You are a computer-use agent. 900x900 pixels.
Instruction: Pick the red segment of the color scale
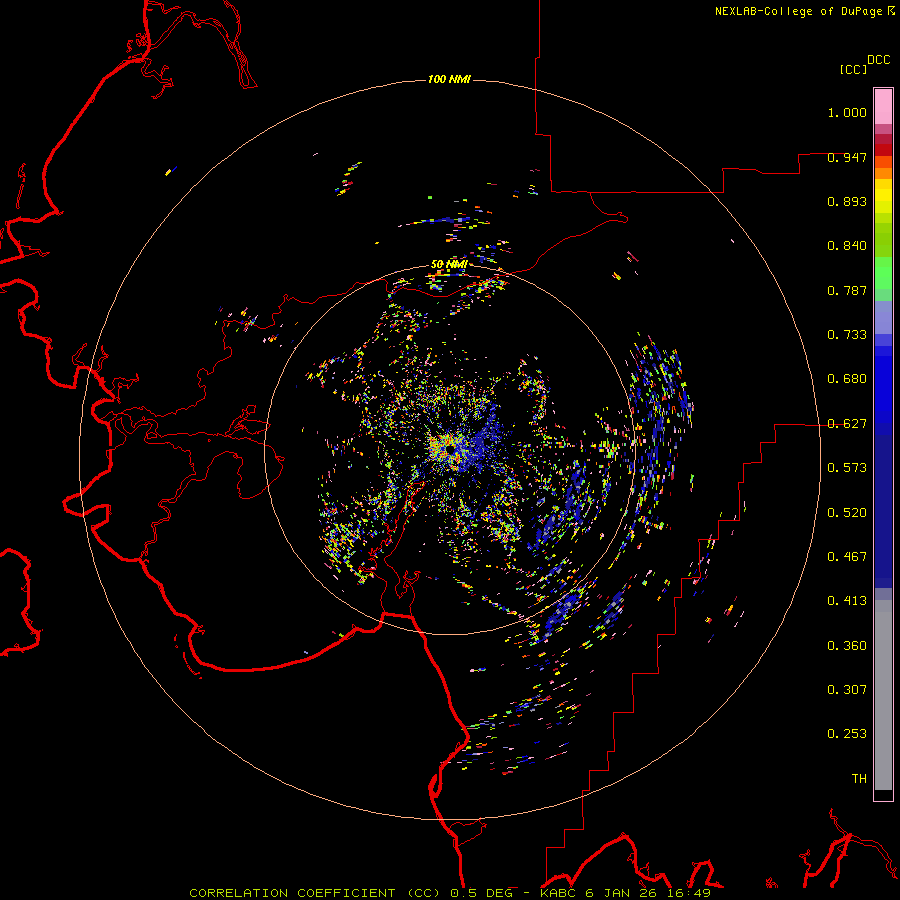883,150
